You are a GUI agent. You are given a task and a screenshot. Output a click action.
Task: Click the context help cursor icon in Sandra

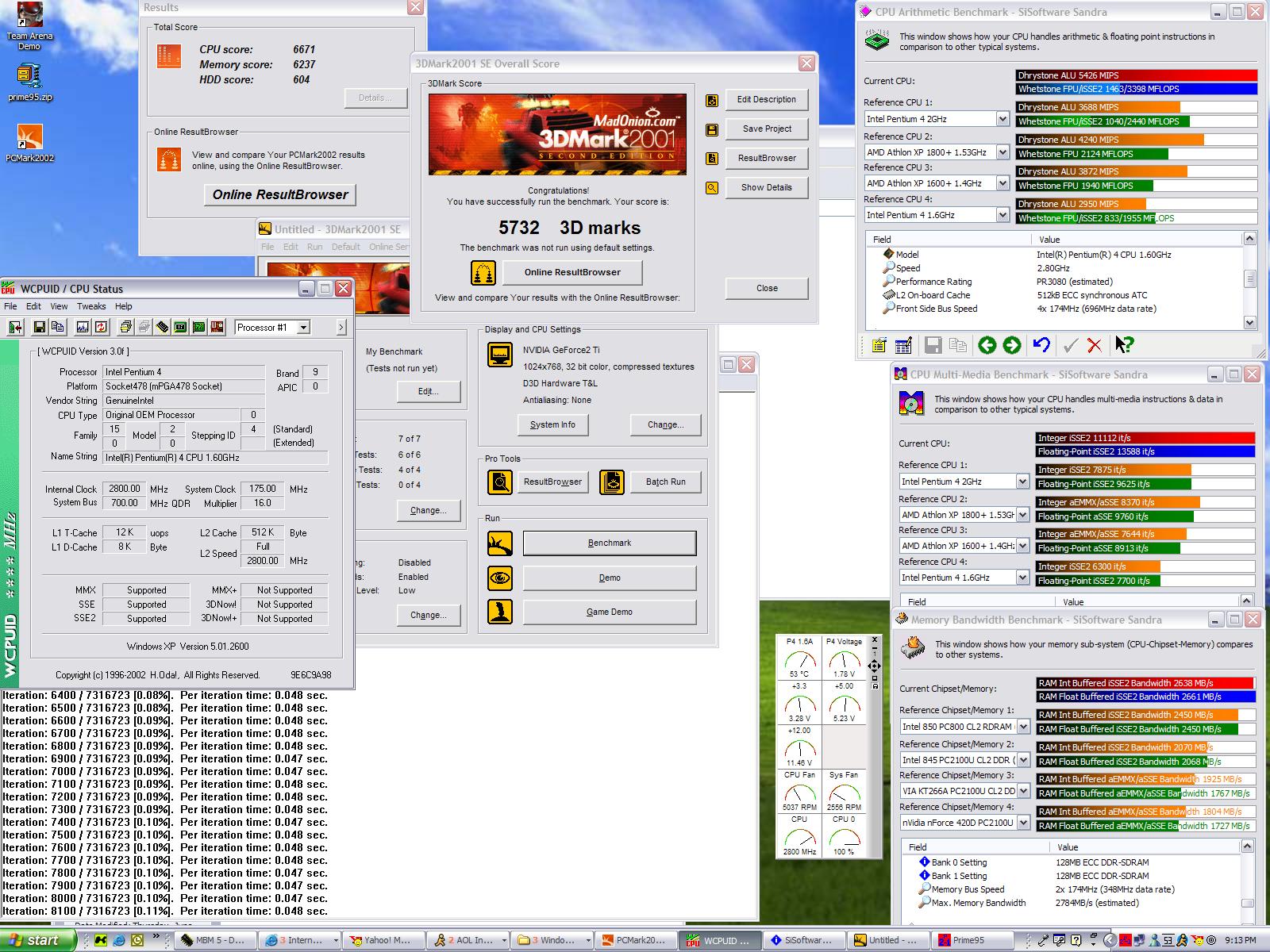[1124, 344]
